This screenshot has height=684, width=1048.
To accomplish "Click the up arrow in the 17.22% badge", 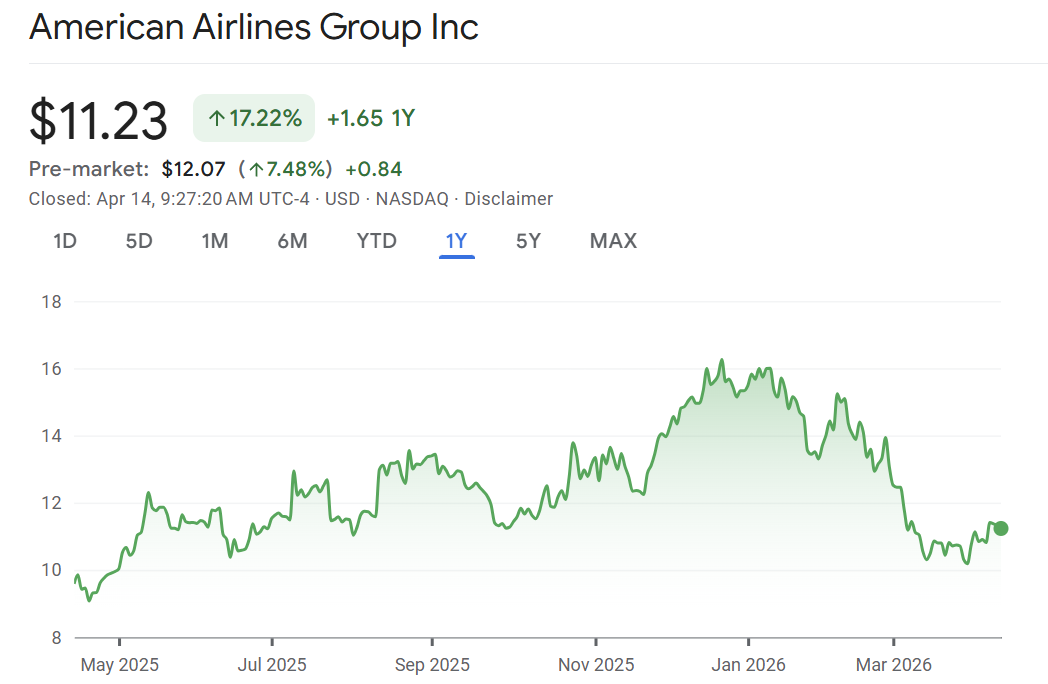I will [216, 119].
